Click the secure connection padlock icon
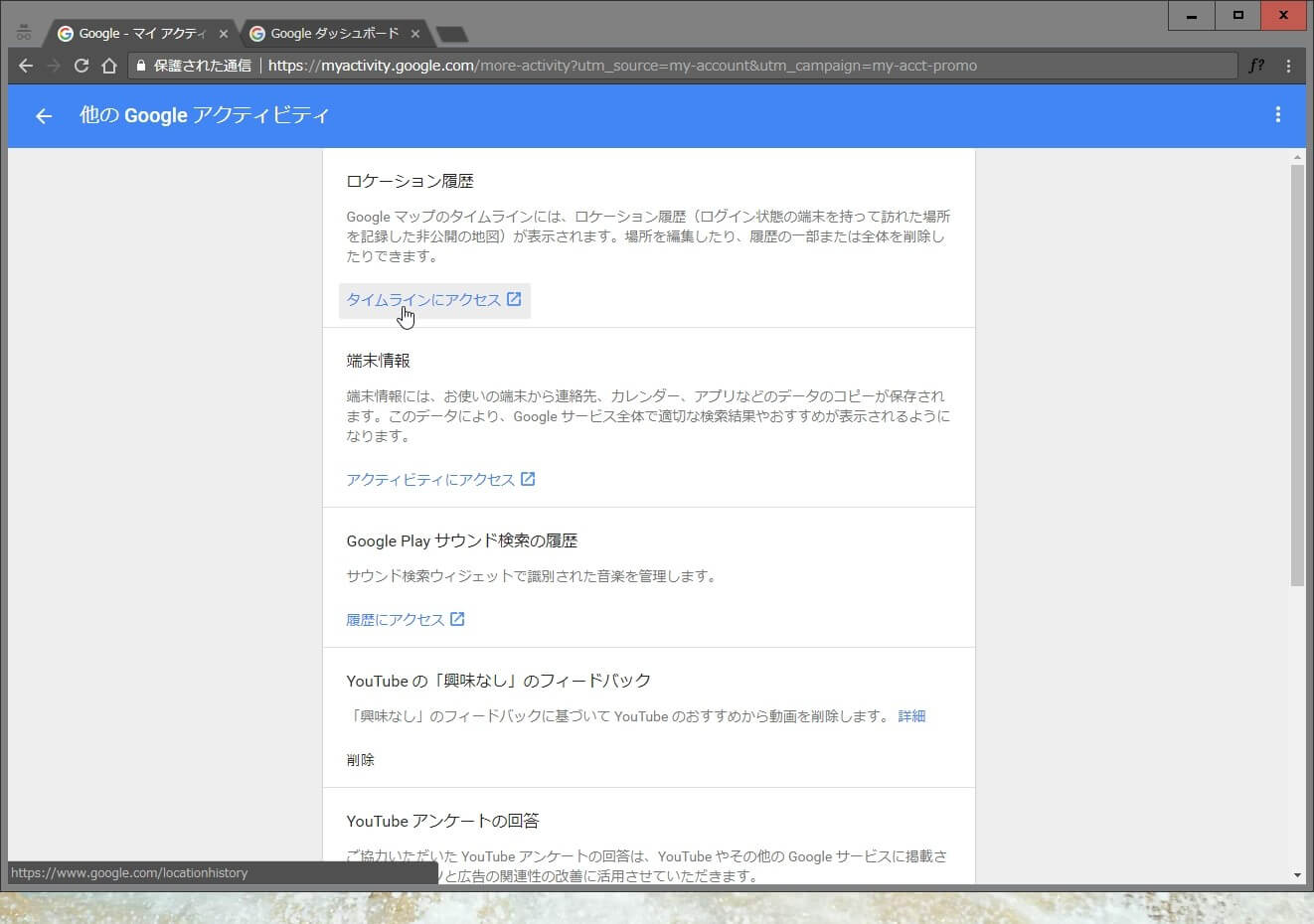 click(x=141, y=66)
